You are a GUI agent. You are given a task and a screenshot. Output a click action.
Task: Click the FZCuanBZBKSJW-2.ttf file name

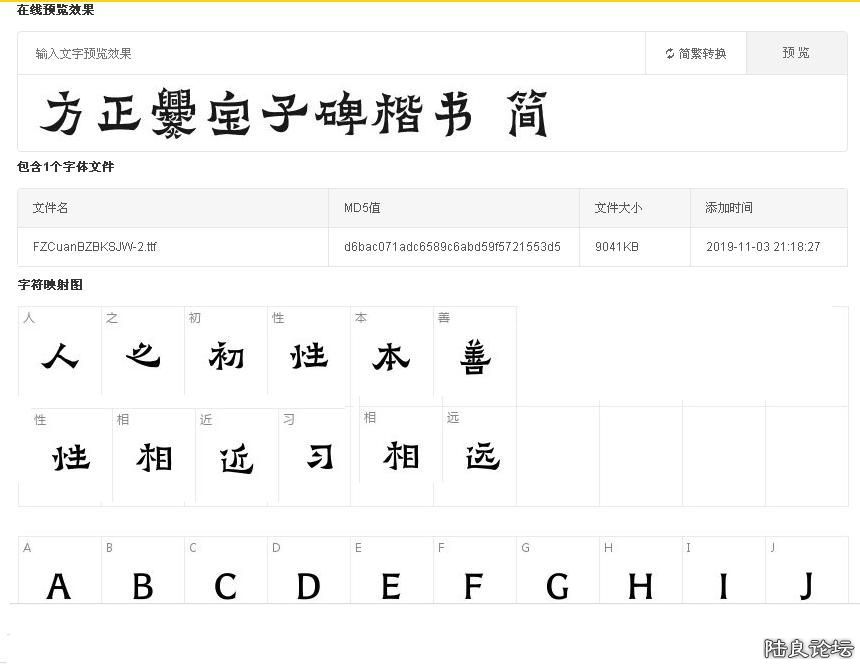[x=94, y=247]
